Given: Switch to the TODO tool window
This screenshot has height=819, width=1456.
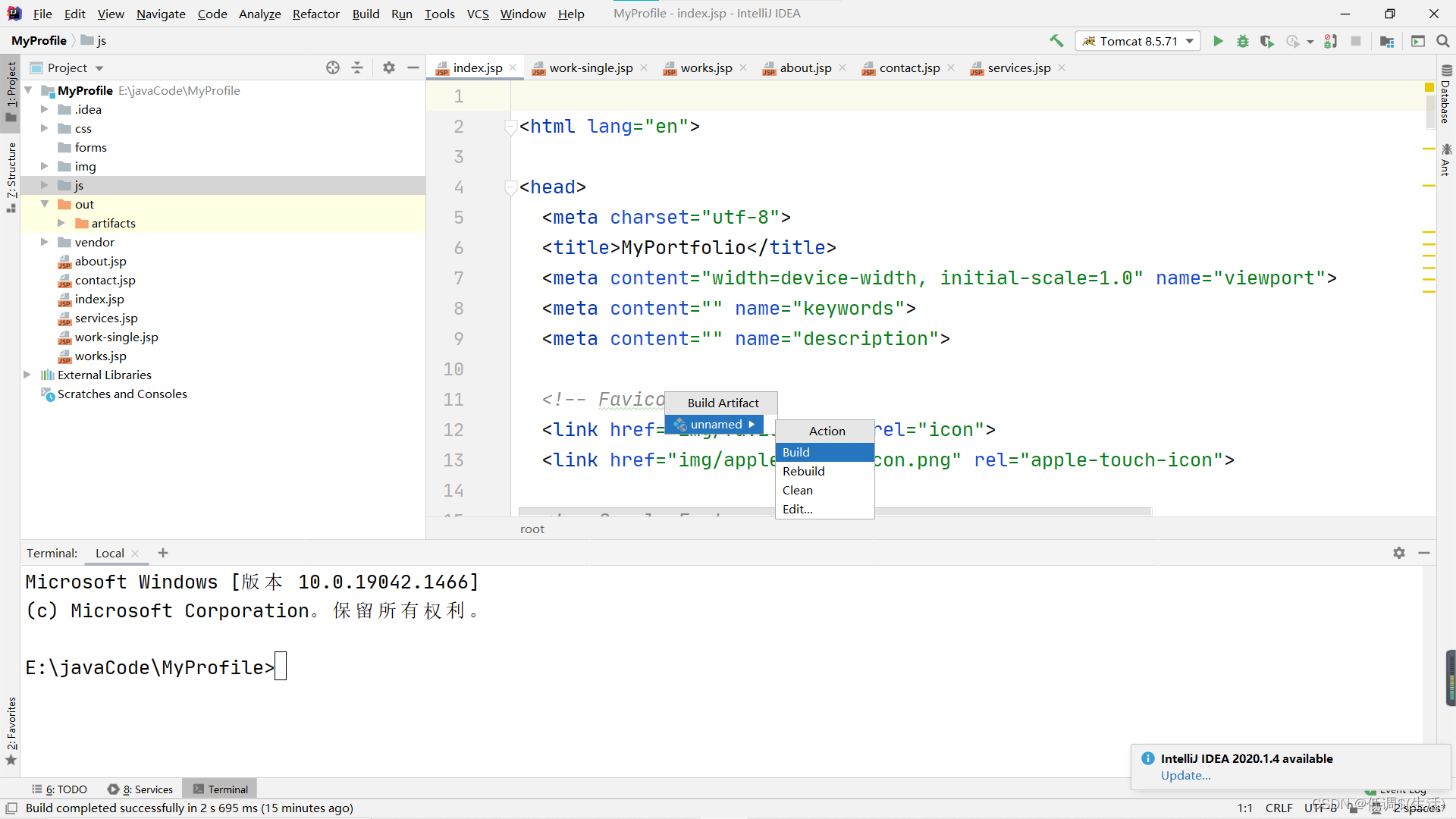Looking at the screenshot, I should pos(66,789).
